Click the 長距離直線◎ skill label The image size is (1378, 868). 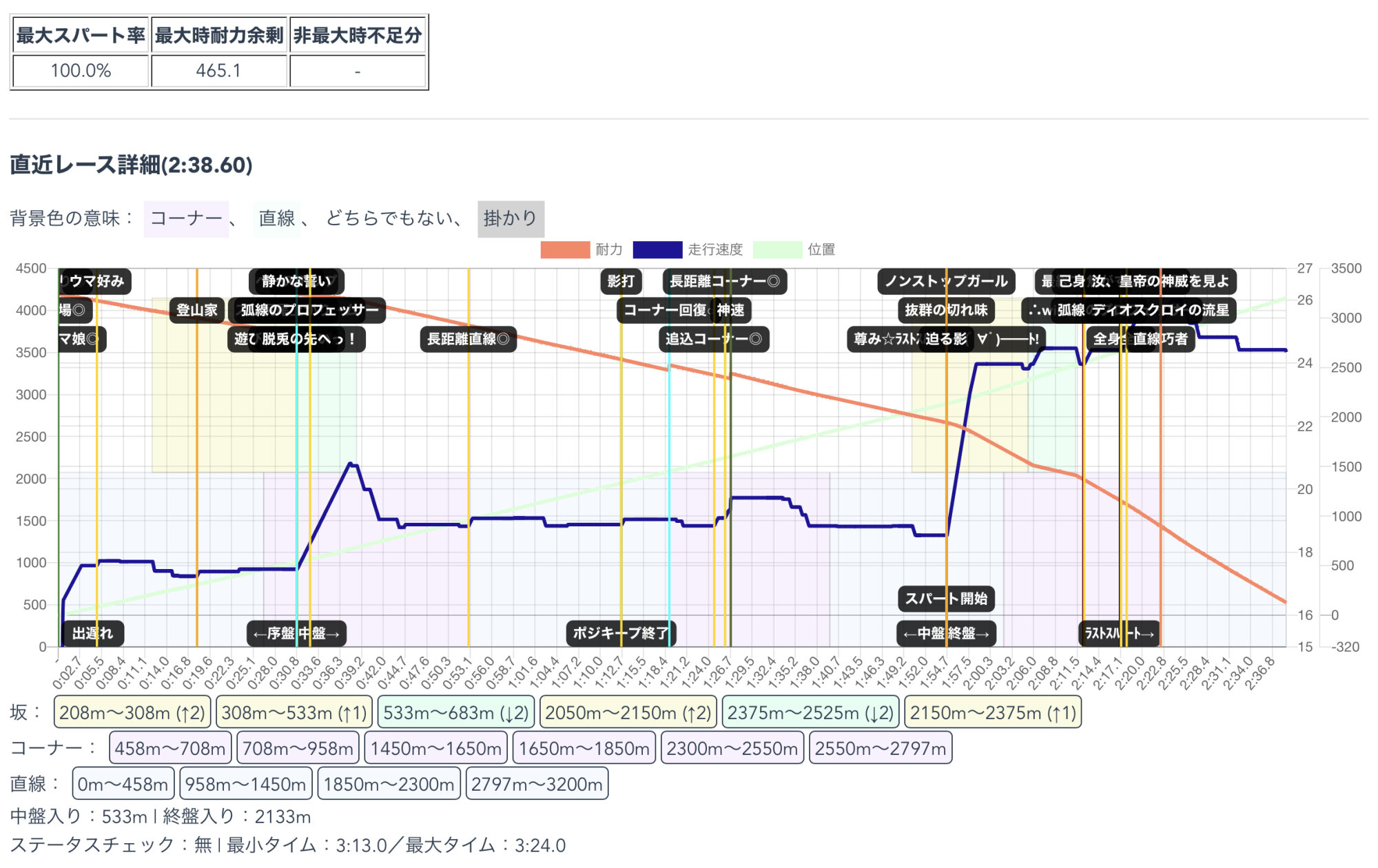tap(468, 339)
